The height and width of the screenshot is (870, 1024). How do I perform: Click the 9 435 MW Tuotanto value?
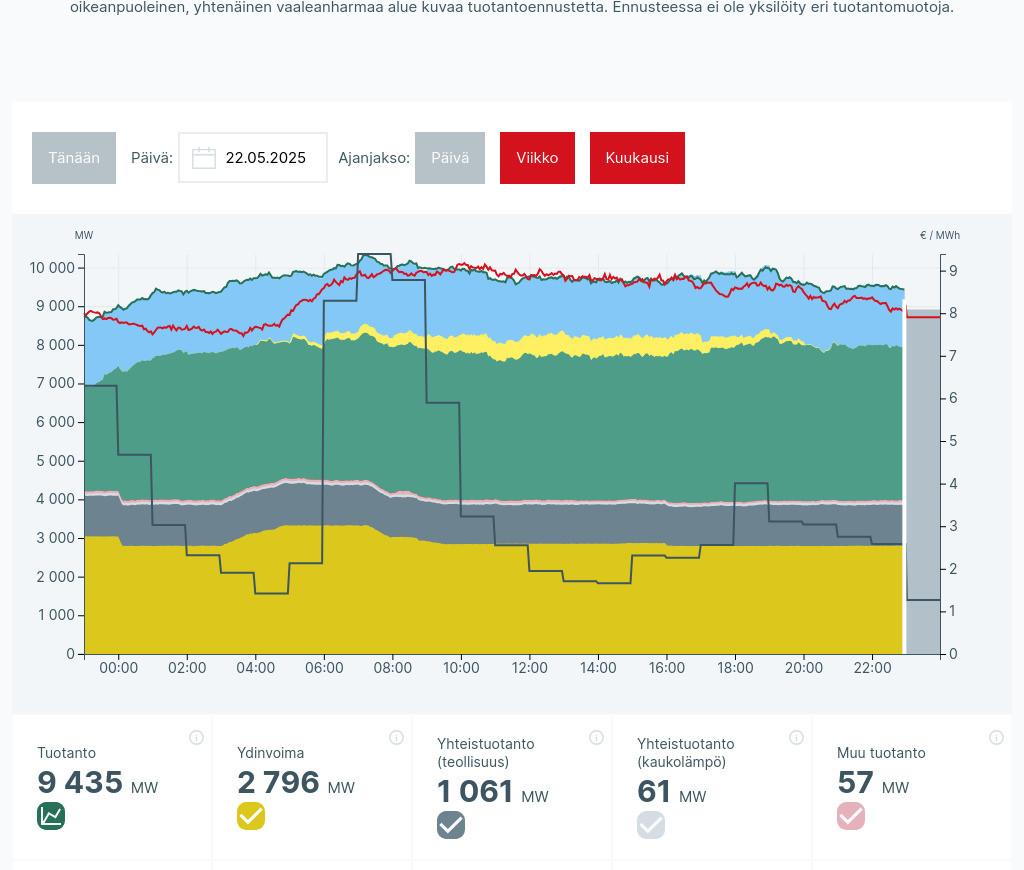click(x=80, y=782)
